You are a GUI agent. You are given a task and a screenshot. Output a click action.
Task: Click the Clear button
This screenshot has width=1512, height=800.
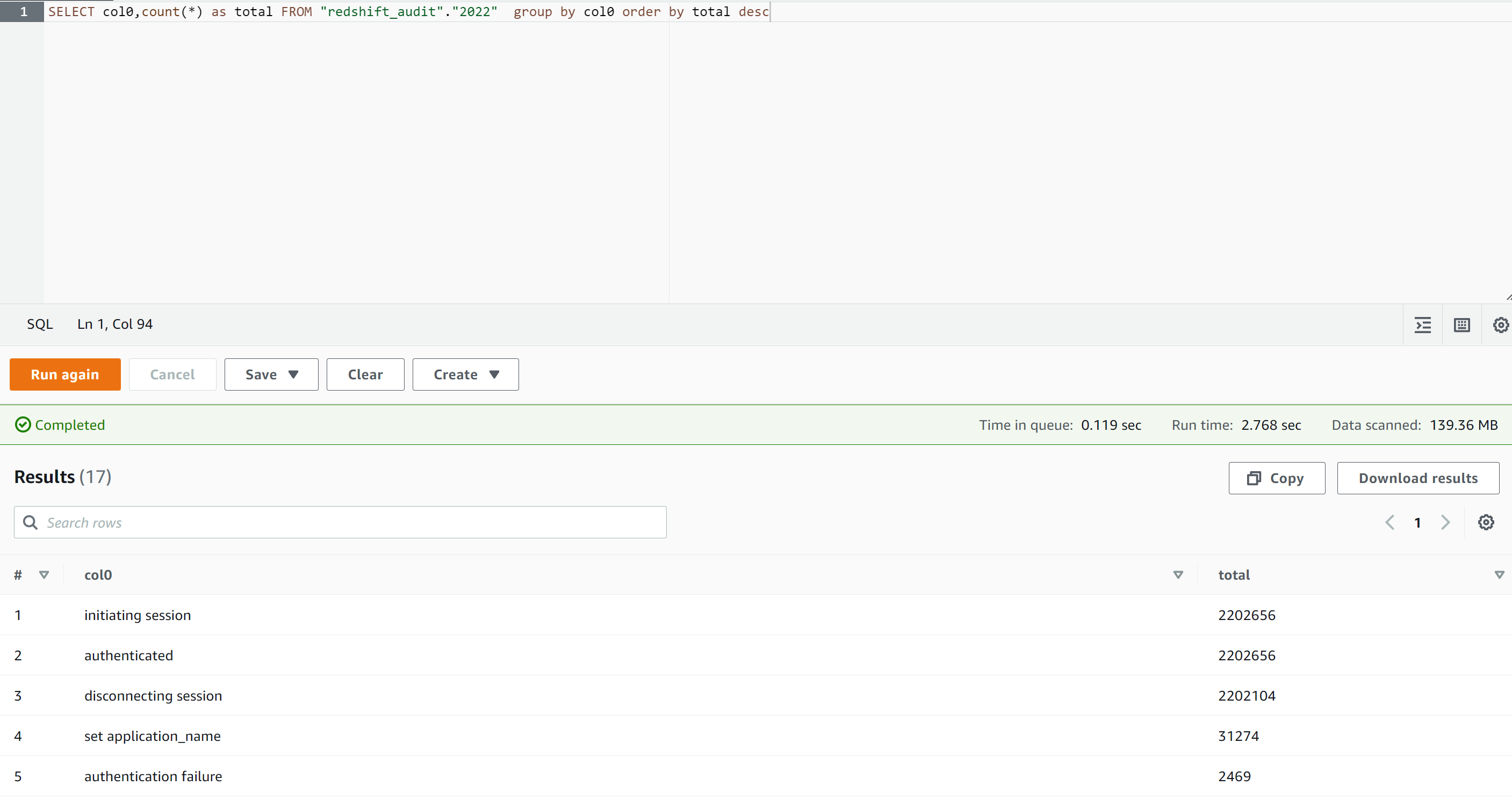click(365, 374)
